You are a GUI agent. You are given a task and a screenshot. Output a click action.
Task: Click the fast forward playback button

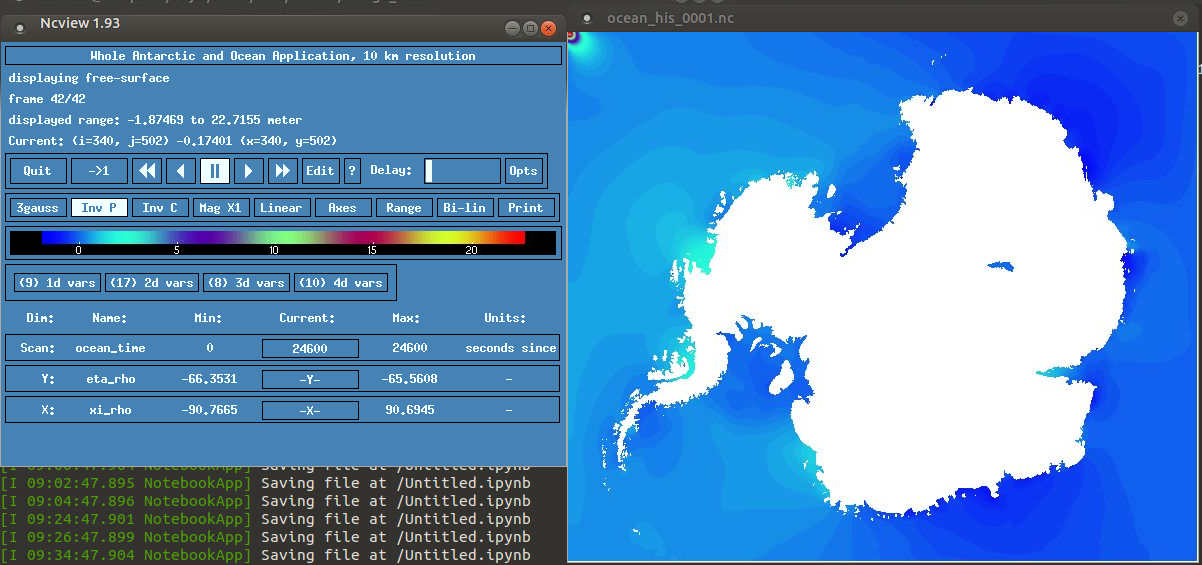tap(283, 171)
